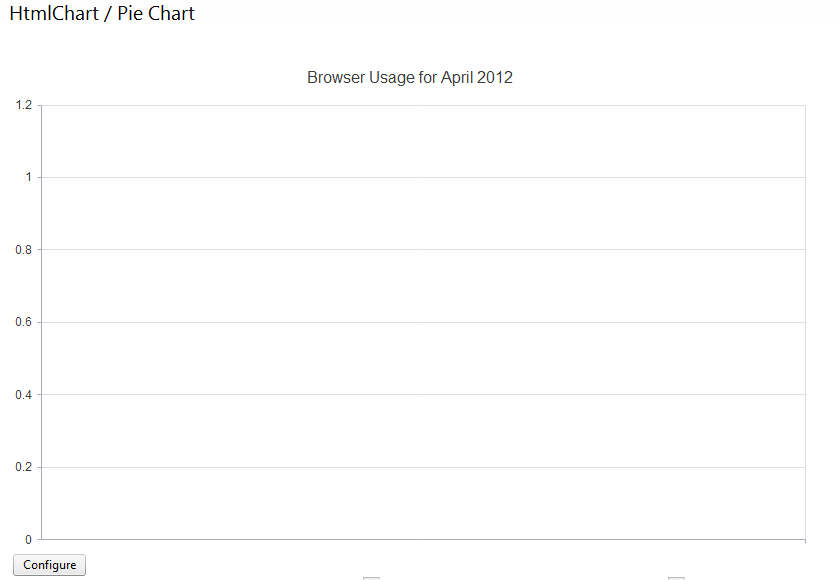
Task: Click the 0.6 y-axis label
Action: [x=24, y=322]
